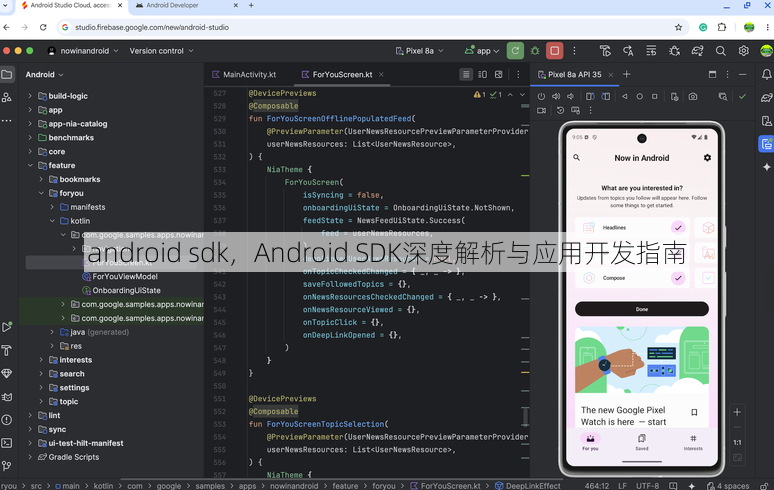The height and width of the screenshot is (490, 774).
Task: Click emulator volume up icon
Action: point(556,97)
